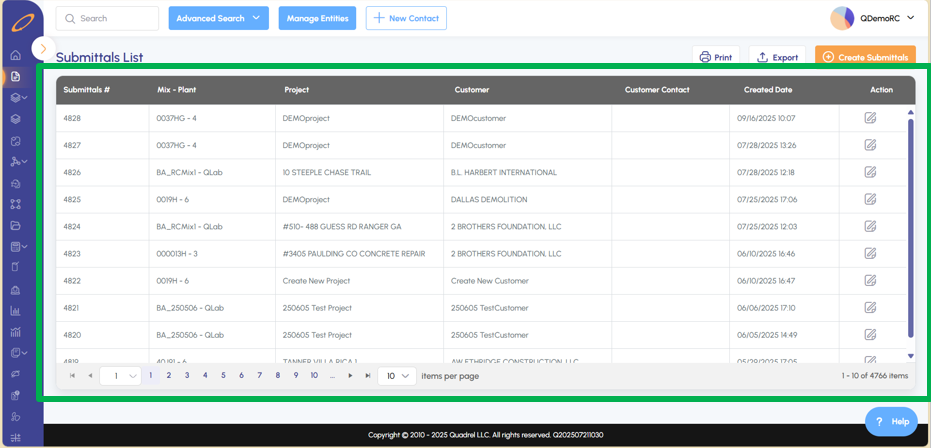Screen dimensions: 931x448
Task: Go to page 10
Action: point(314,375)
